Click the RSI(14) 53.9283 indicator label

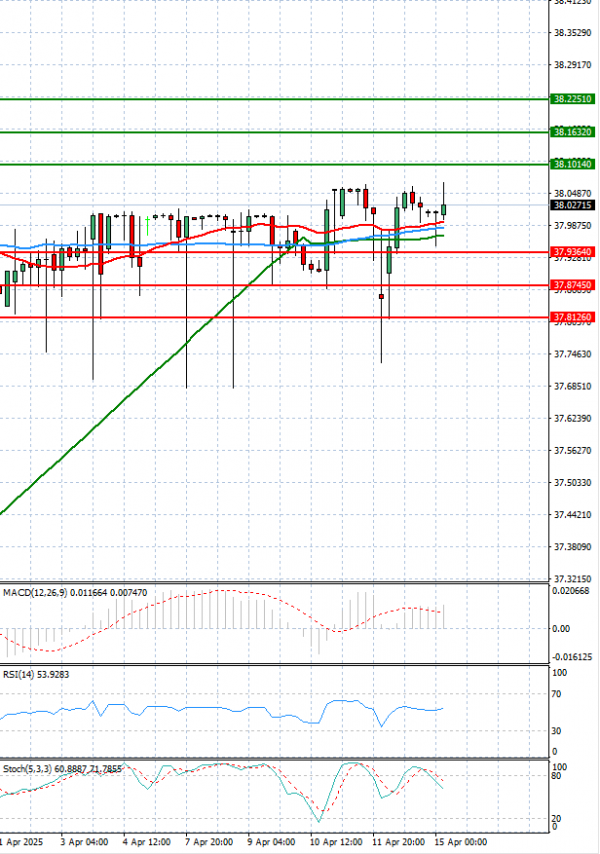[36, 674]
